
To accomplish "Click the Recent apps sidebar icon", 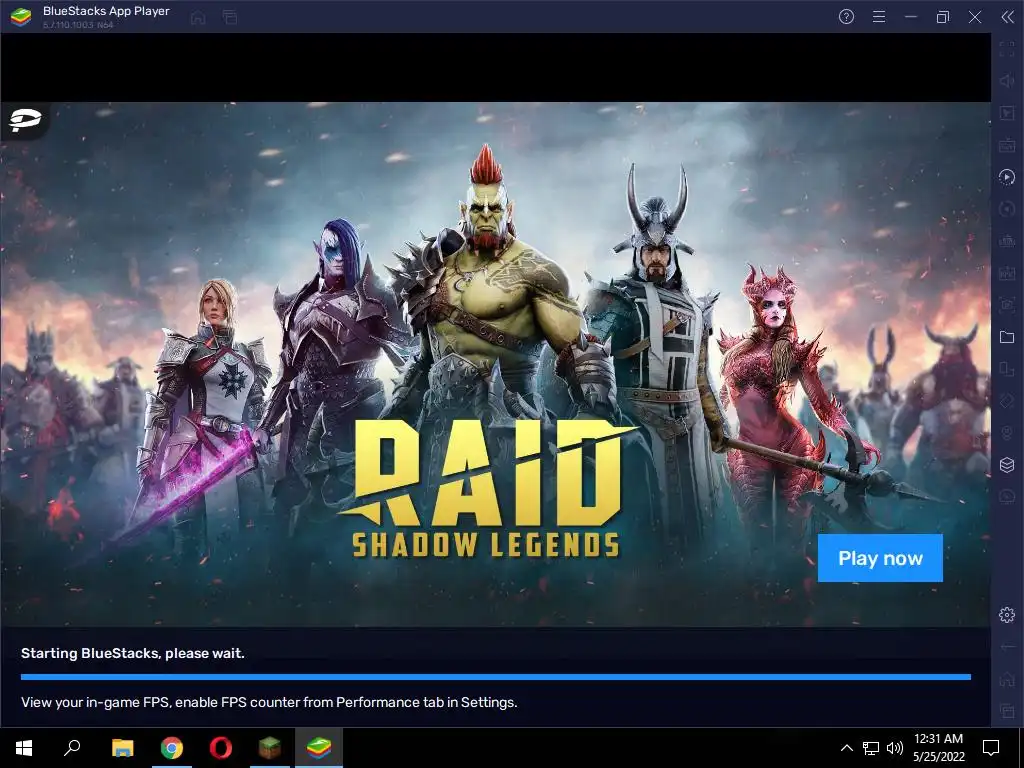I will coord(1007,710).
